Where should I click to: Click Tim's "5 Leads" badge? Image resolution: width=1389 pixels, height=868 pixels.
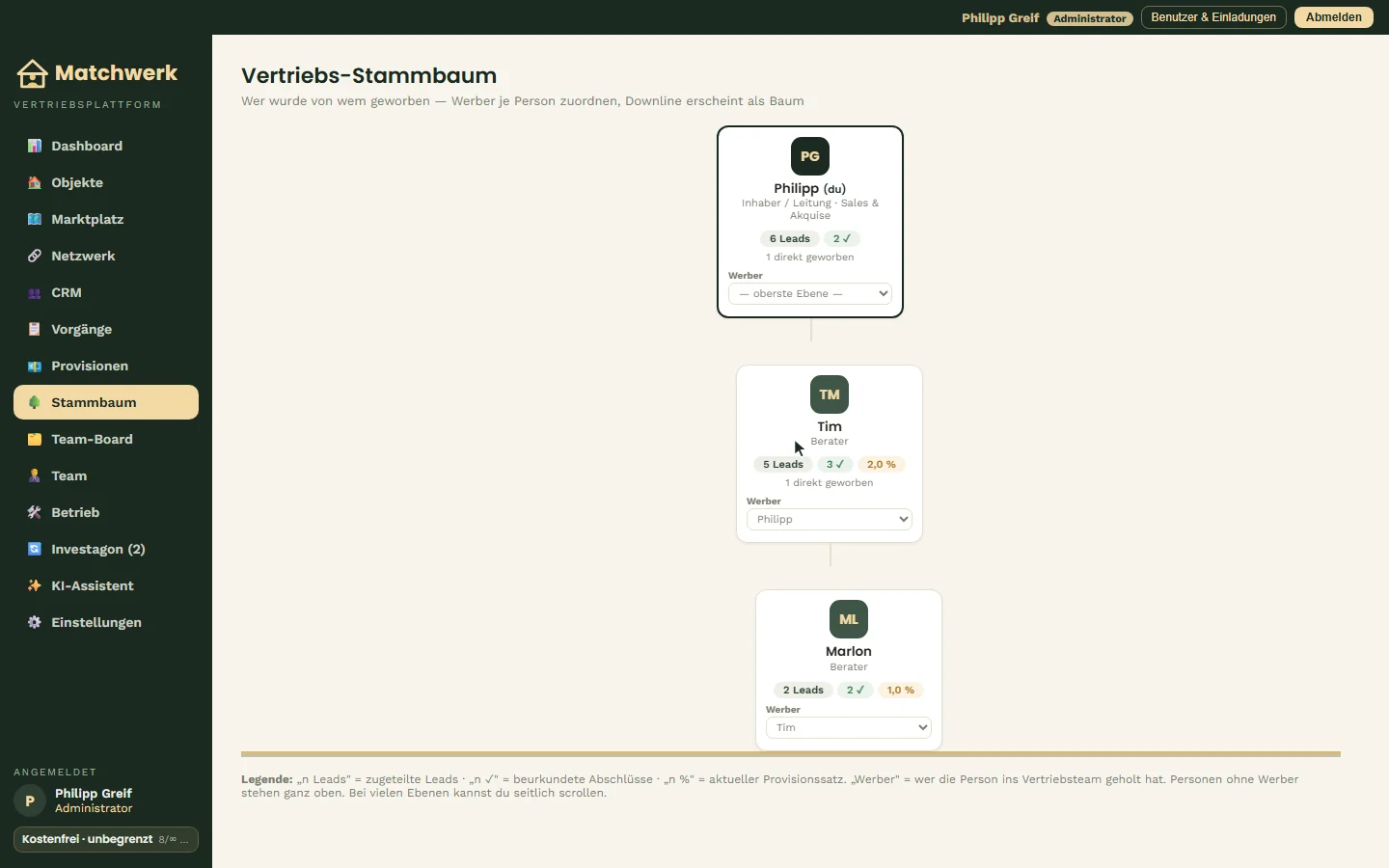[x=783, y=464]
